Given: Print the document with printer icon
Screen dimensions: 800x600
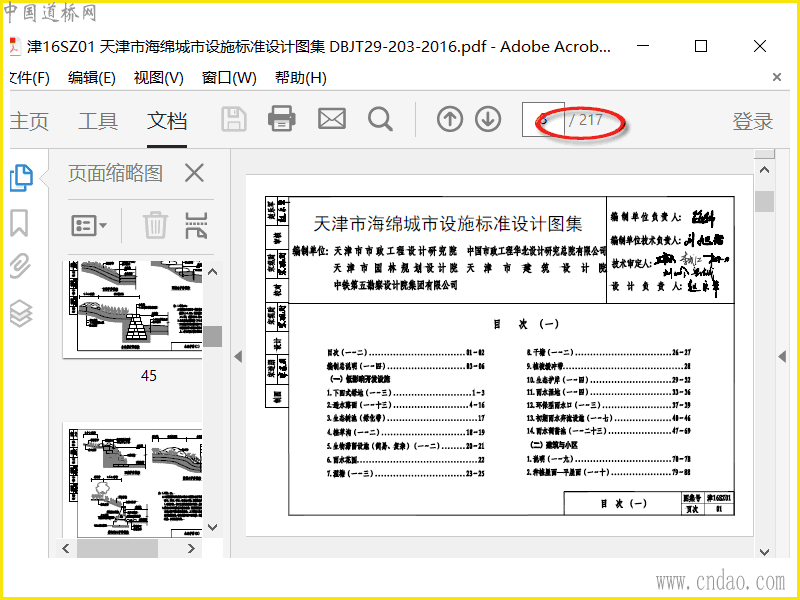Looking at the screenshot, I should coord(282,119).
